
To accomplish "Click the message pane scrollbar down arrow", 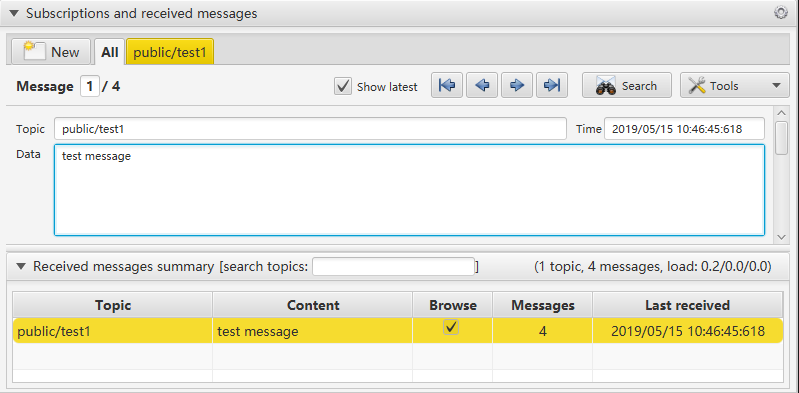I will 781,237.
